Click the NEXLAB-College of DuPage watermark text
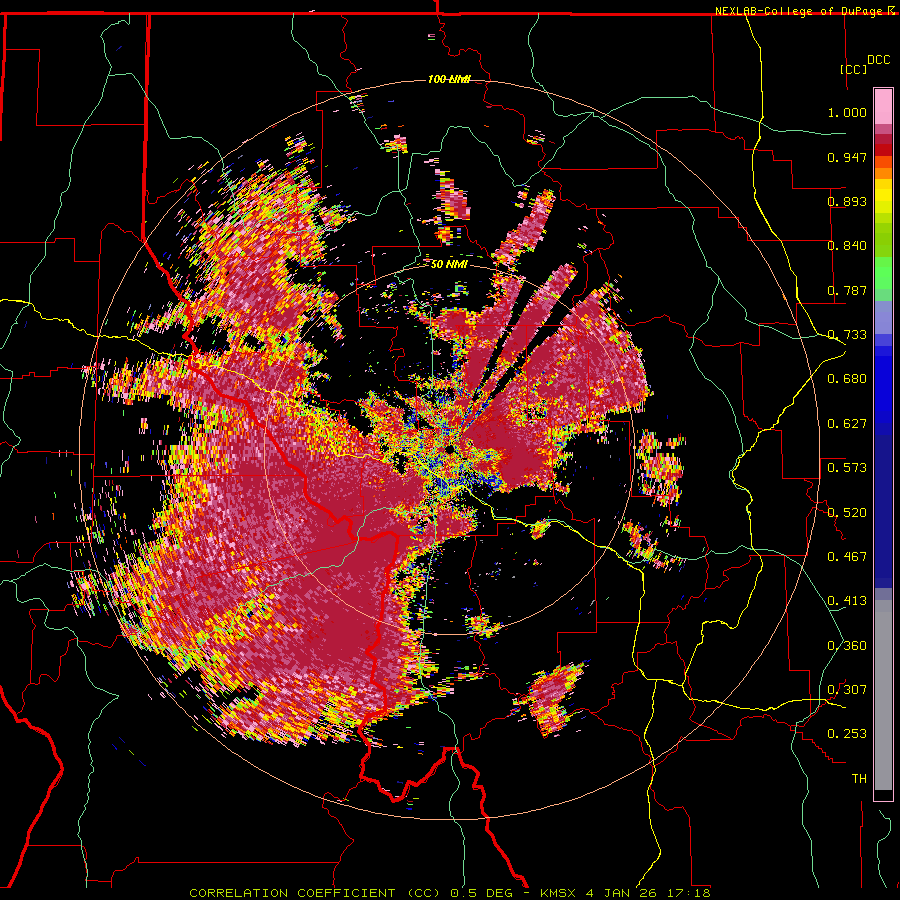This screenshot has width=900, height=900. 804,11
